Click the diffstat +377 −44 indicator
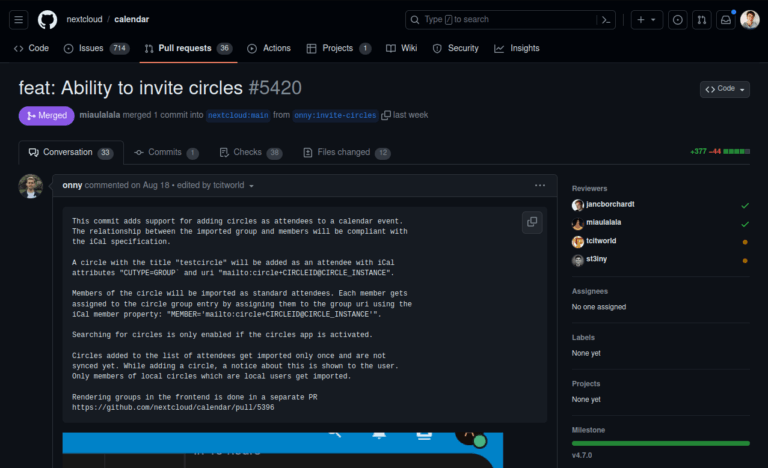The image size is (768, 468). 720,151
